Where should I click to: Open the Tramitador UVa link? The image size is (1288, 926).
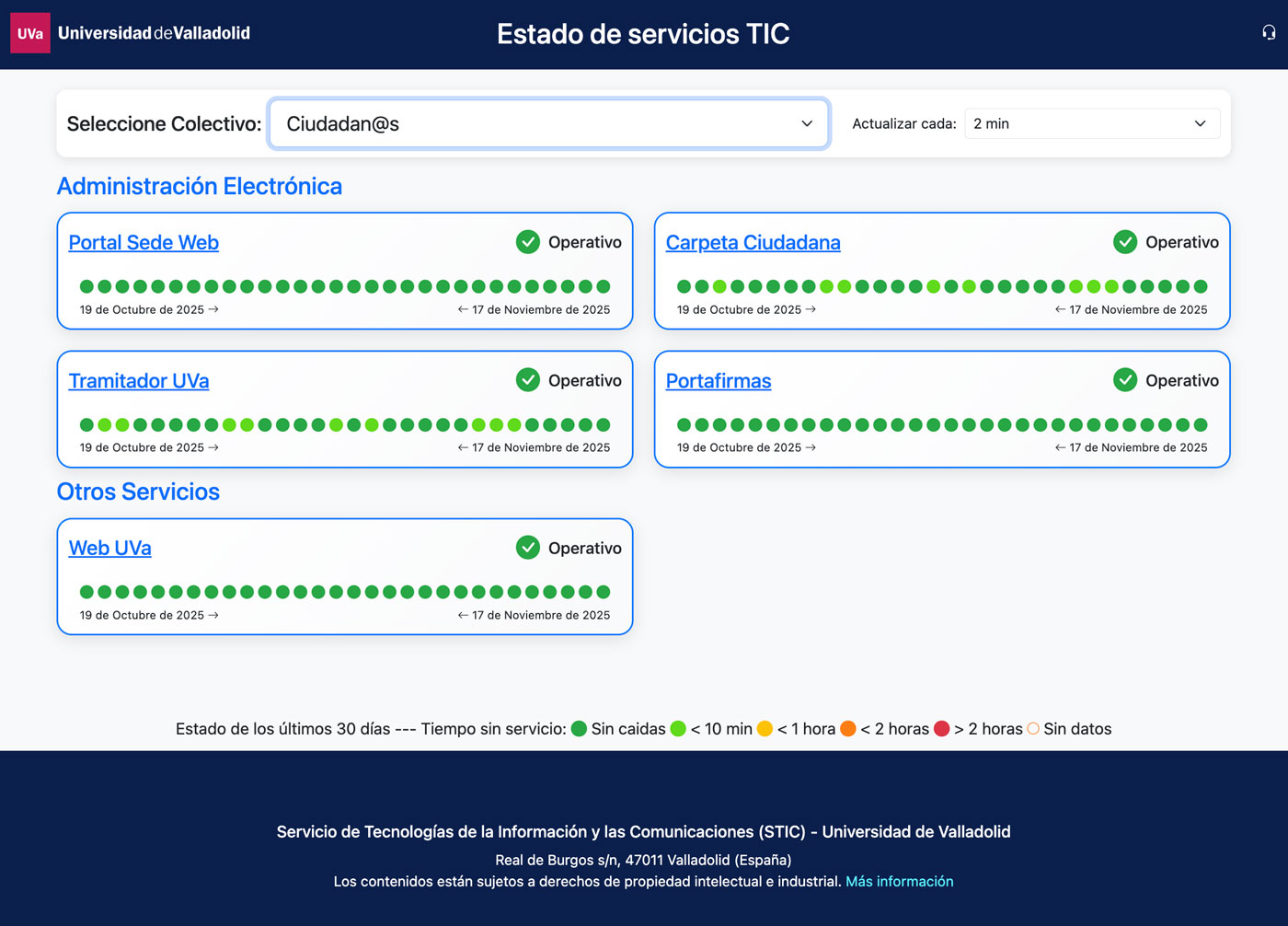click(x=139, y=381)
